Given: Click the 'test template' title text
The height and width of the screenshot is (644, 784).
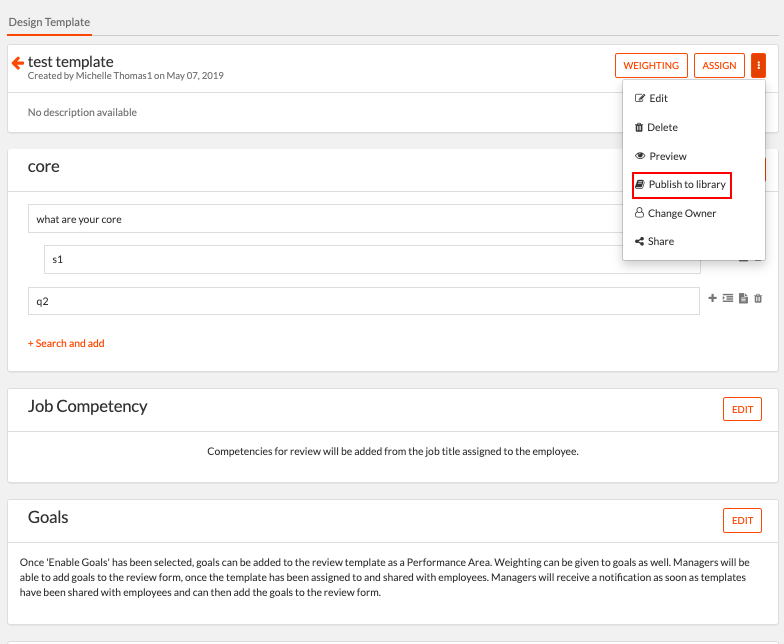Looking at the screenshot, I should tap(70, 62).
